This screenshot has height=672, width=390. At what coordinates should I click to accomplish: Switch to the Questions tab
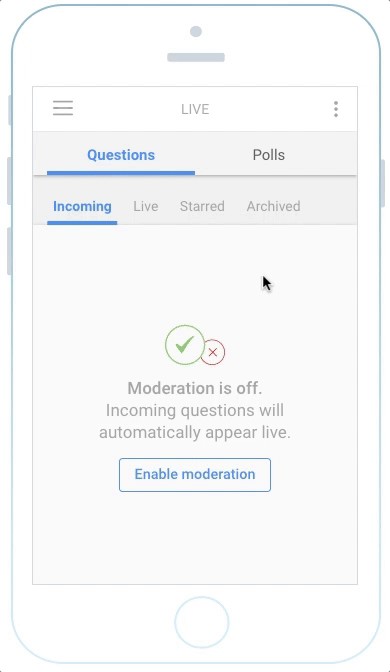pyautogui.click(x=121, y=155)
